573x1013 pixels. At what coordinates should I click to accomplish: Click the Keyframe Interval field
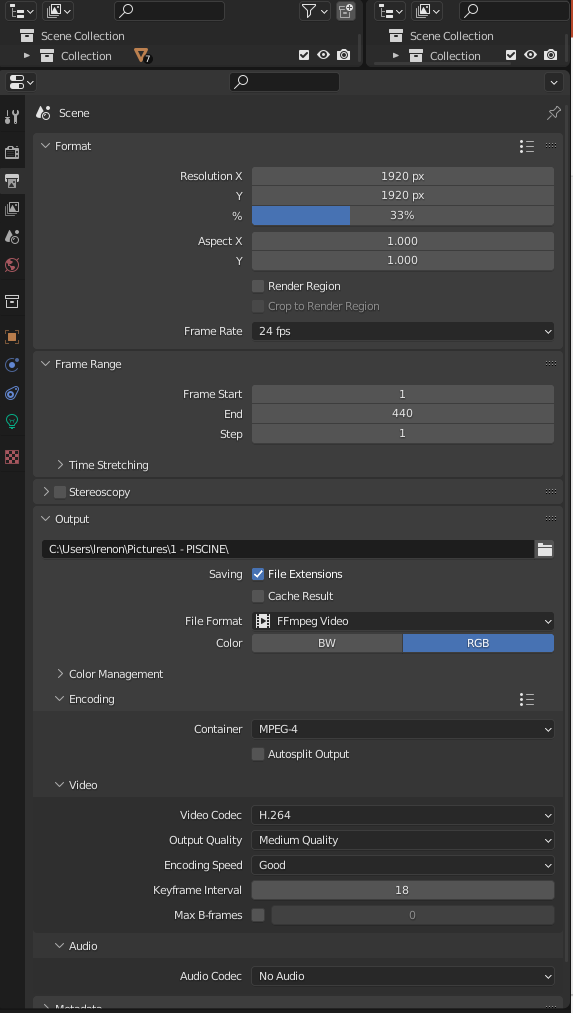402,890
